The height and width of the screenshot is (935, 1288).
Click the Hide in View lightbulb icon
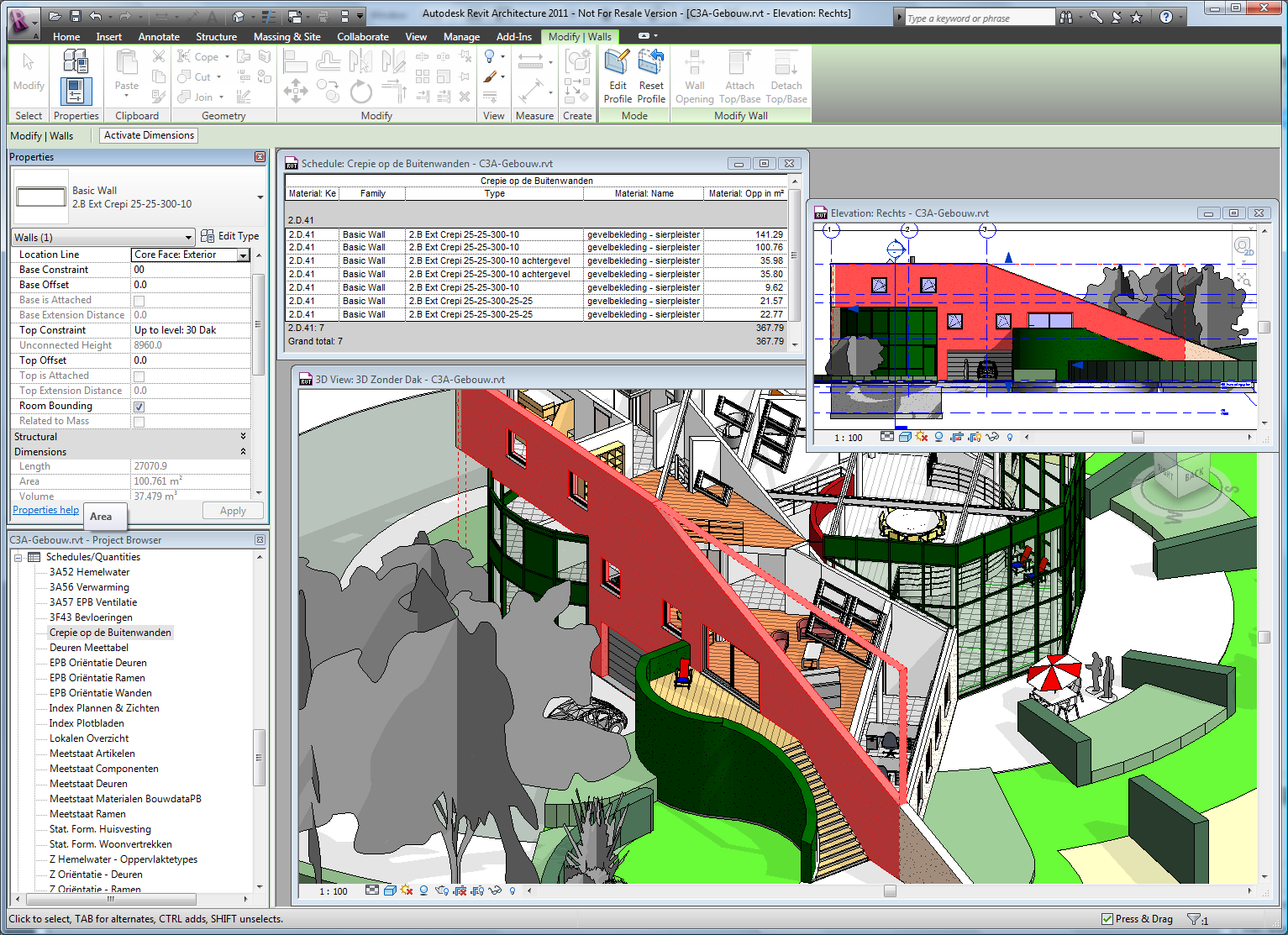click(490, 56)
